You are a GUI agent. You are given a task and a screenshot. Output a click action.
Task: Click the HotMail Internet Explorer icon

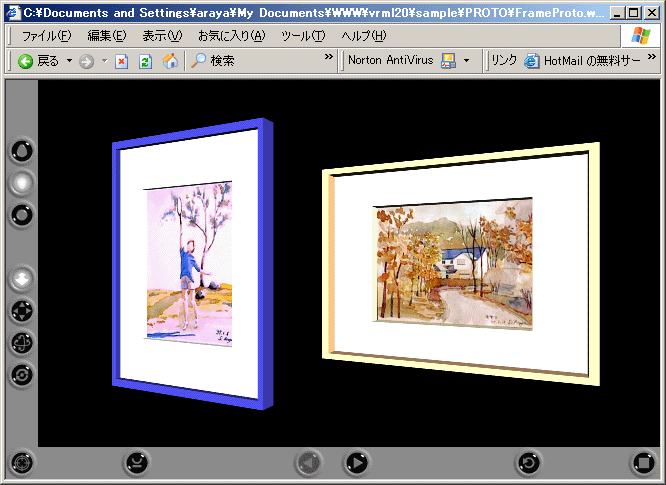point(531,61)
